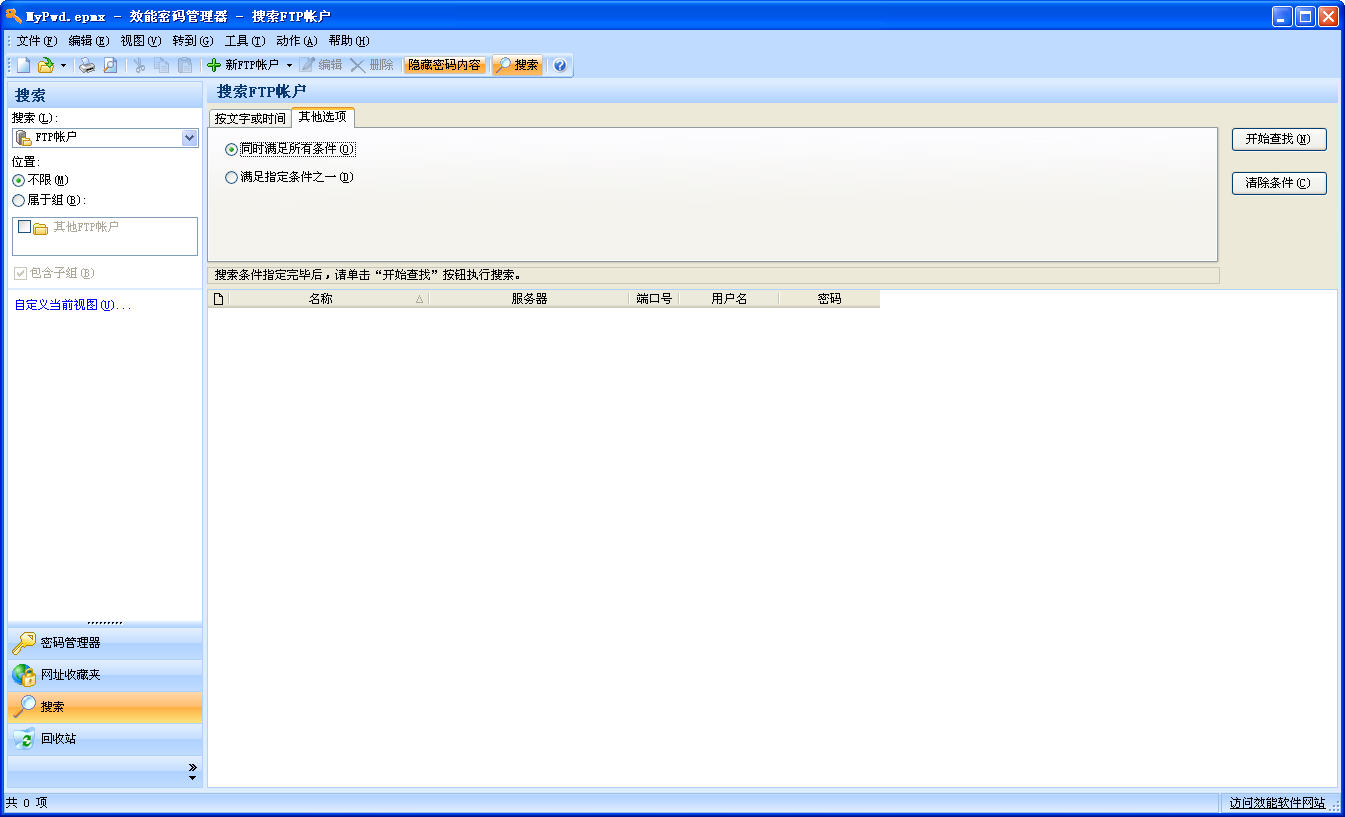This screenshot has height=817, width=1345.
Task: Open the 动作(A) menu
Action: [x=297, y=41]
